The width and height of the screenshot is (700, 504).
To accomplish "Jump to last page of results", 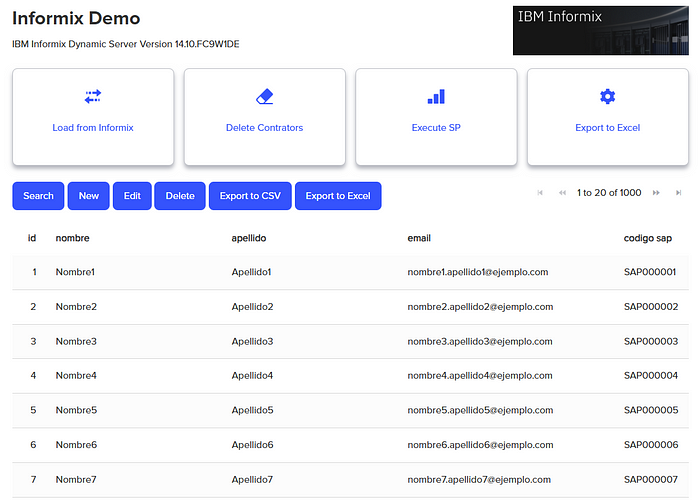I will 679,192.
